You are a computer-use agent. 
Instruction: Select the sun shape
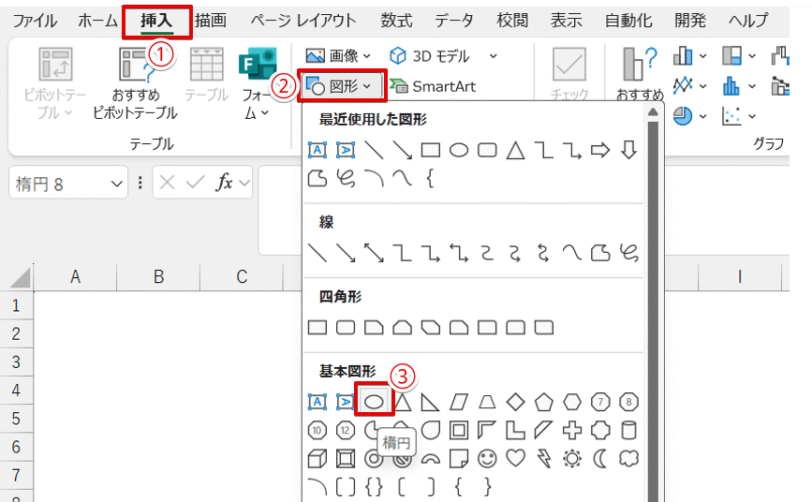[572, 458]
